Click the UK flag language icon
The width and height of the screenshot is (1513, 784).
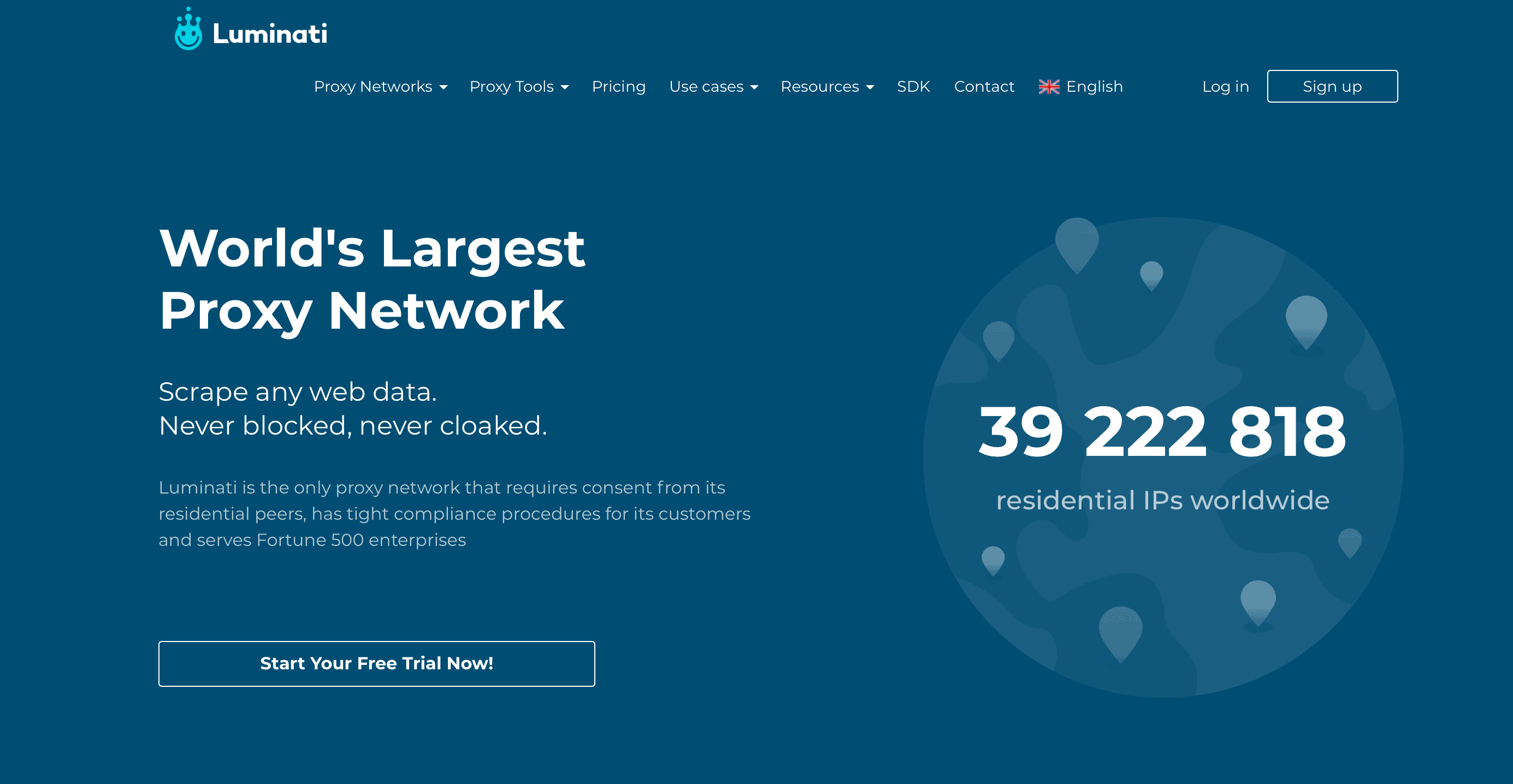(1048, 87)
